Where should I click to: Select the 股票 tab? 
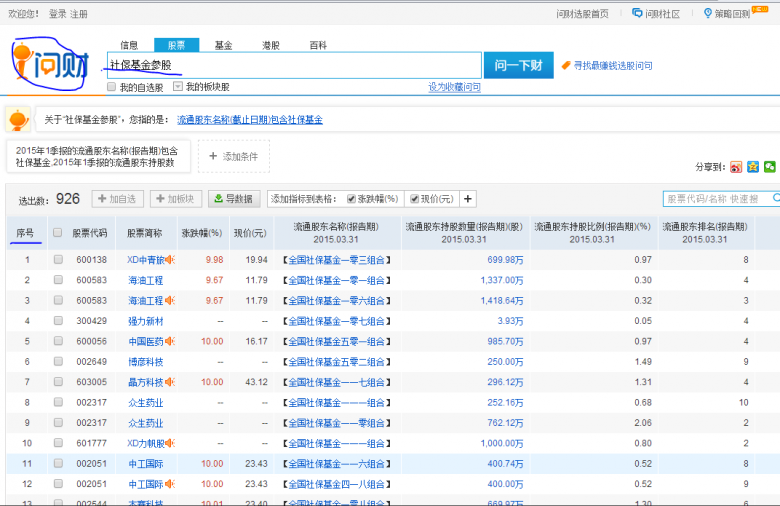(177, 45)
